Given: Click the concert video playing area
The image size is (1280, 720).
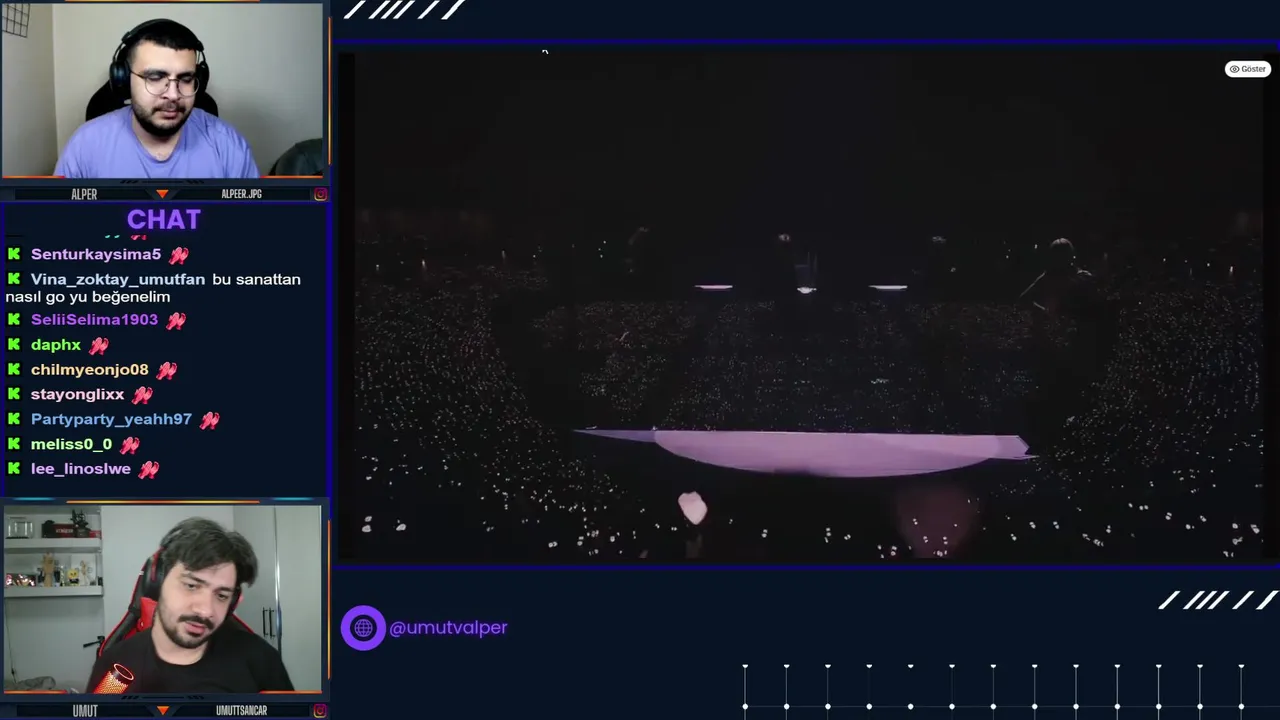Looking at the screenshot, I should tap(806, 305).
